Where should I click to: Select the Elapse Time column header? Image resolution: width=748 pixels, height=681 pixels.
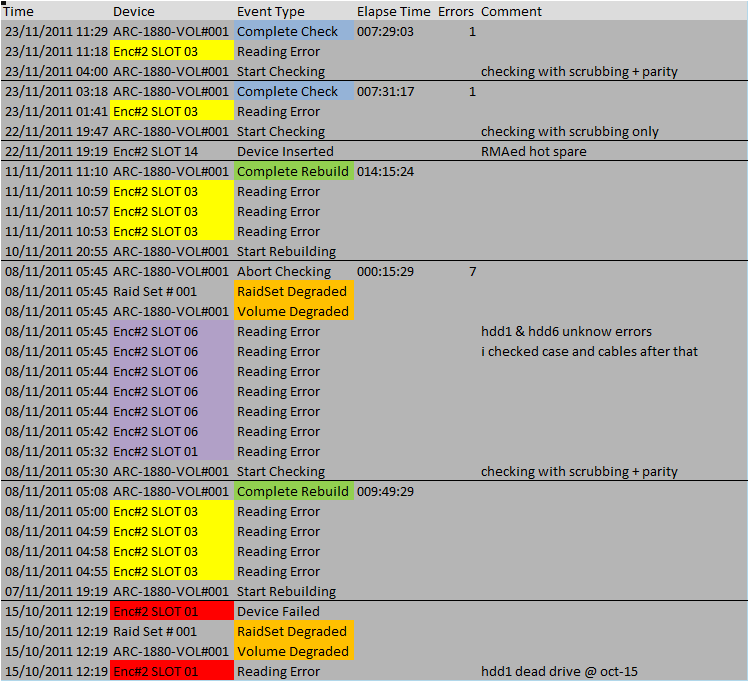394,11
